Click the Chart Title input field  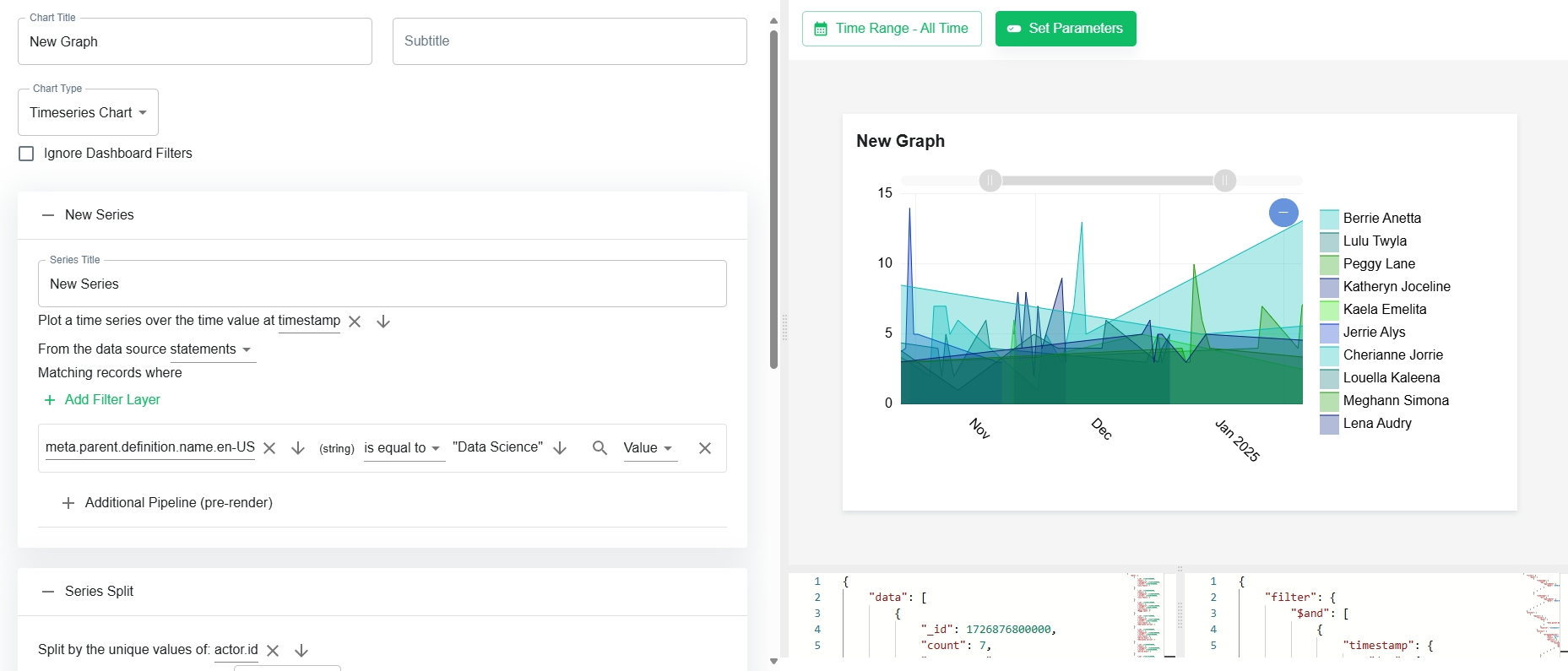tap(195, 41)
